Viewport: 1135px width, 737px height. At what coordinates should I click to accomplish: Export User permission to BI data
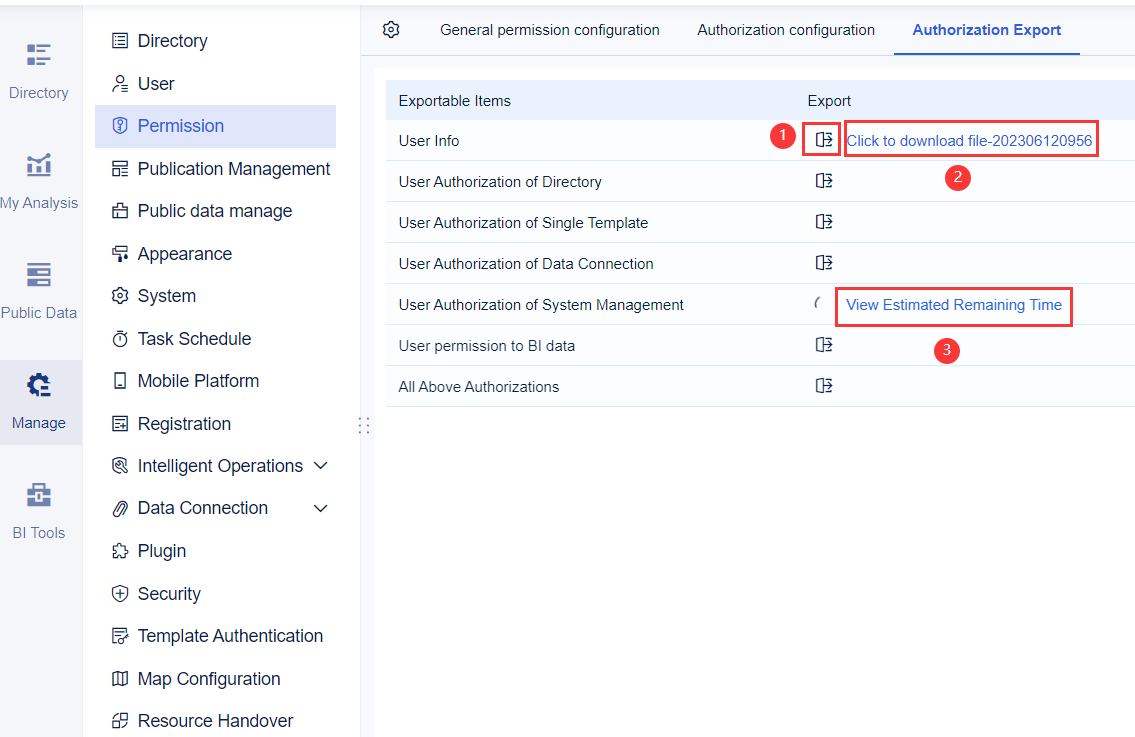pos(823,344)
